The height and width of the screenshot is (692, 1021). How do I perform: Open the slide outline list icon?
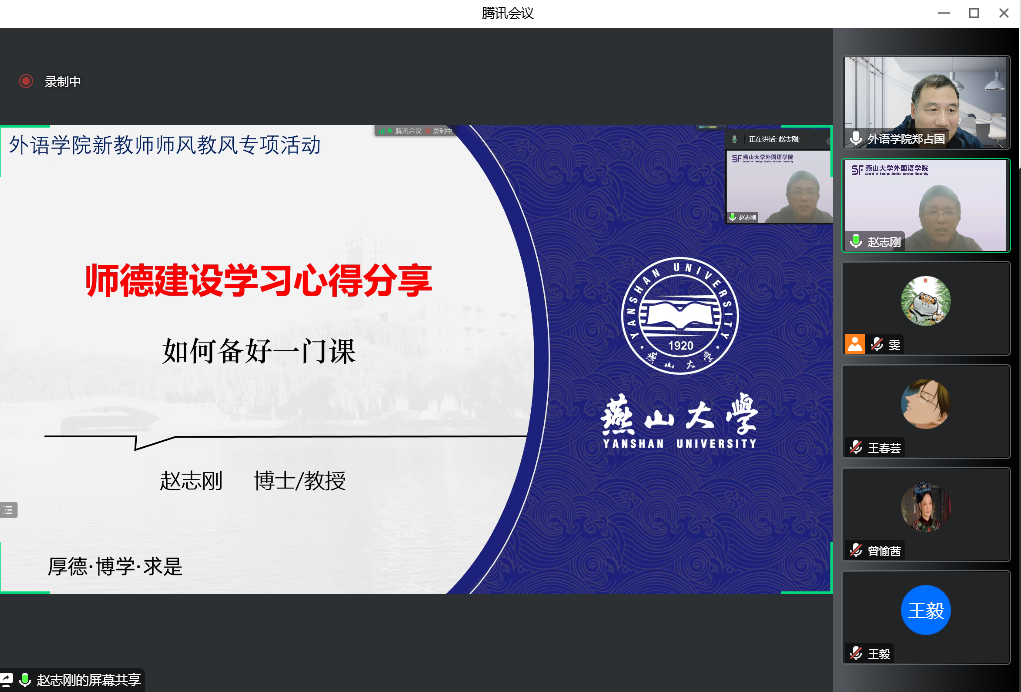pyautogui.click(x=9, y=510)
